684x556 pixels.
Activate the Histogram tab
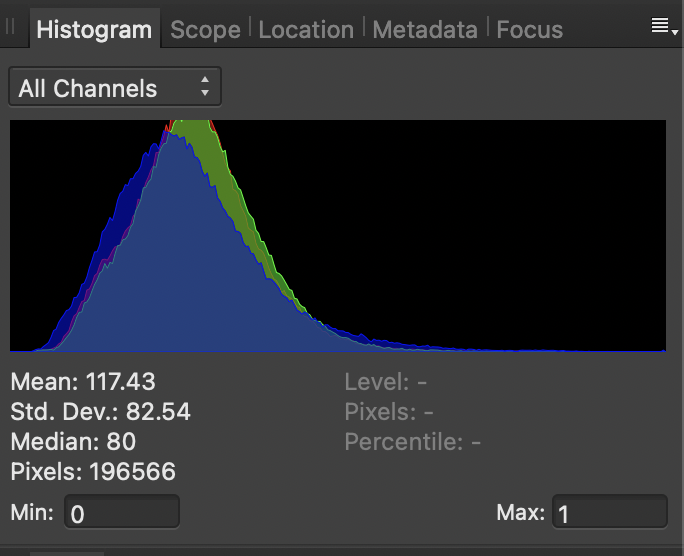pos(94,29)
